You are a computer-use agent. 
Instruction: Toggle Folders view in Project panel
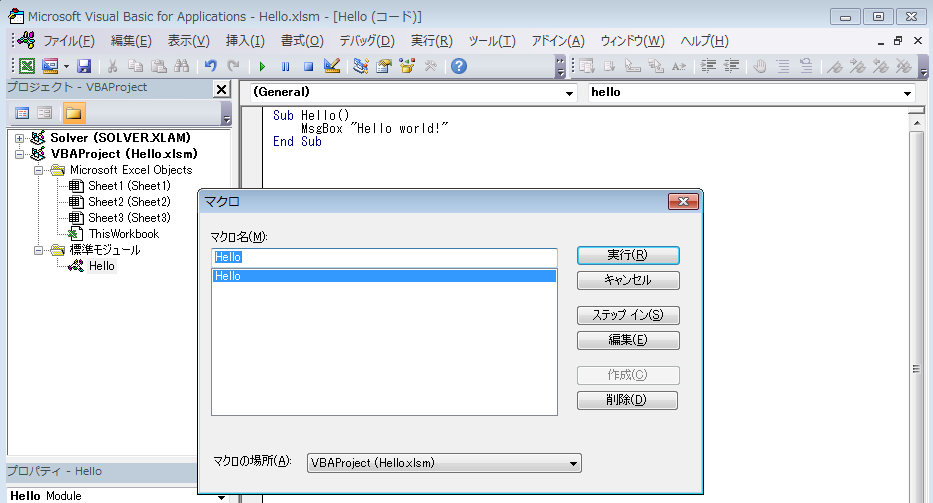click(74, 113)
